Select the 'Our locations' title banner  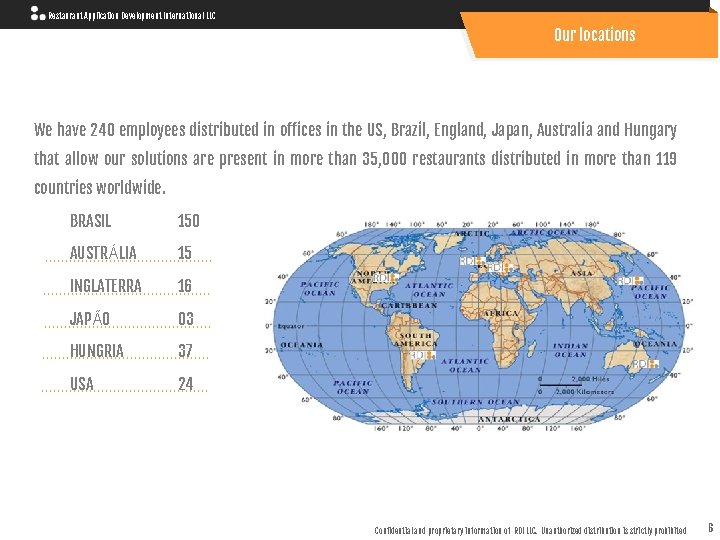(591, 35)
